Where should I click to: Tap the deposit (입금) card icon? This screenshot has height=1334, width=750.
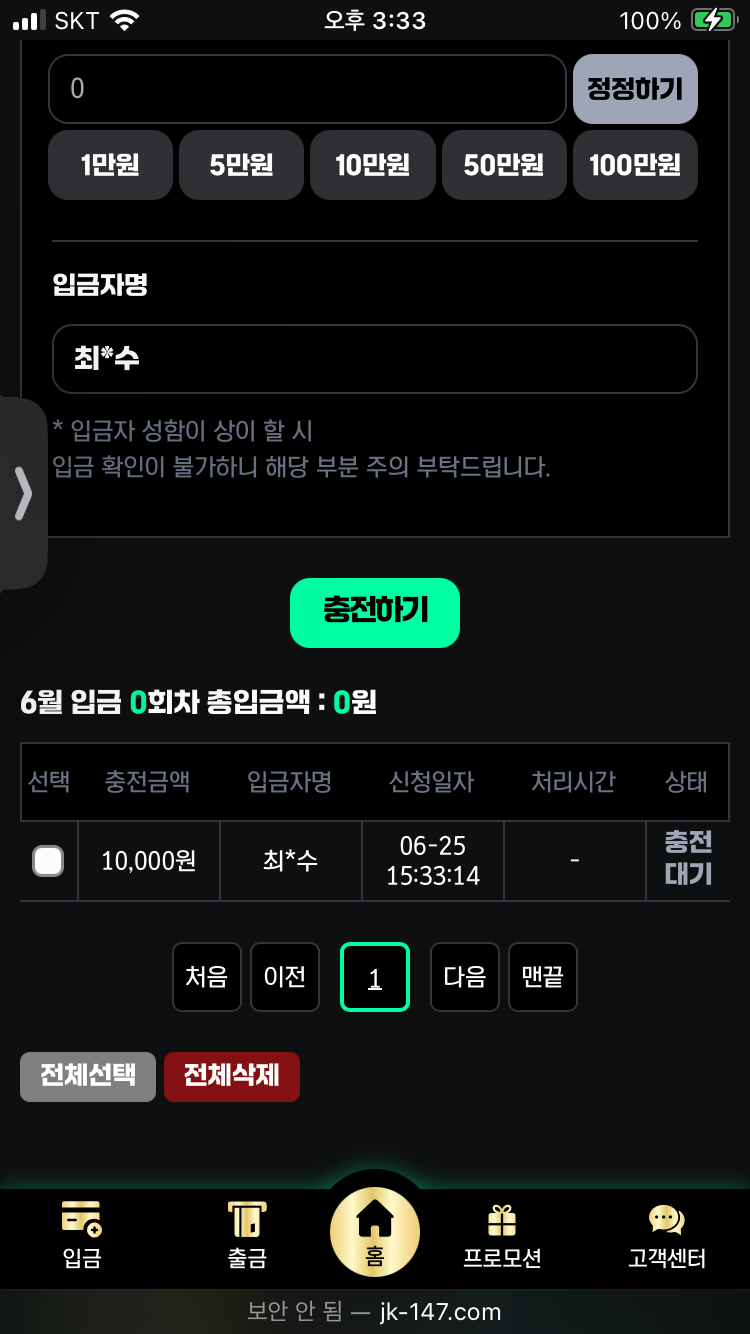point(81,1218)
